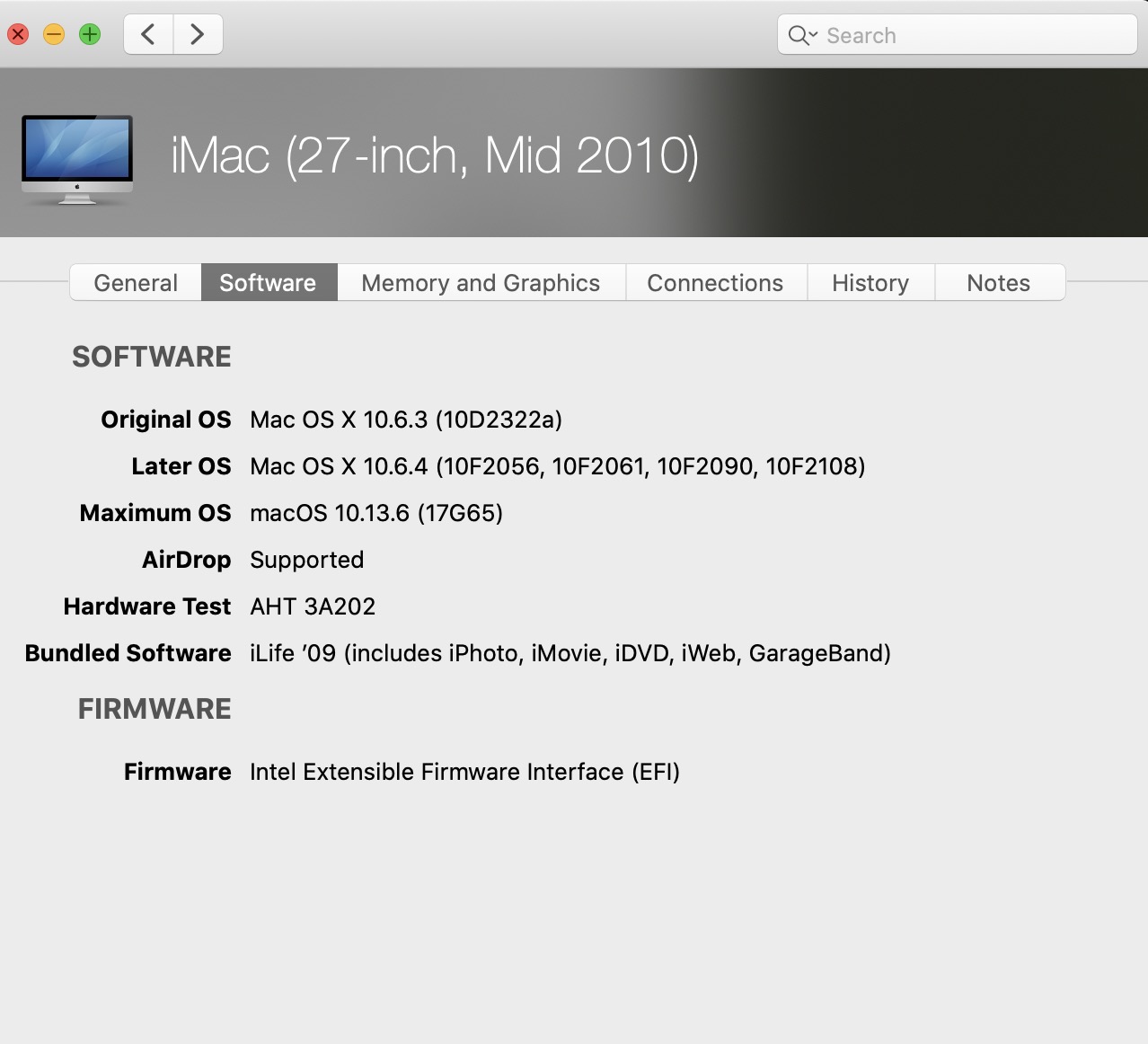This screenshot has width=1148, height=1044.
Task: Switch to the General tab
Action: [x=136, y=283]
